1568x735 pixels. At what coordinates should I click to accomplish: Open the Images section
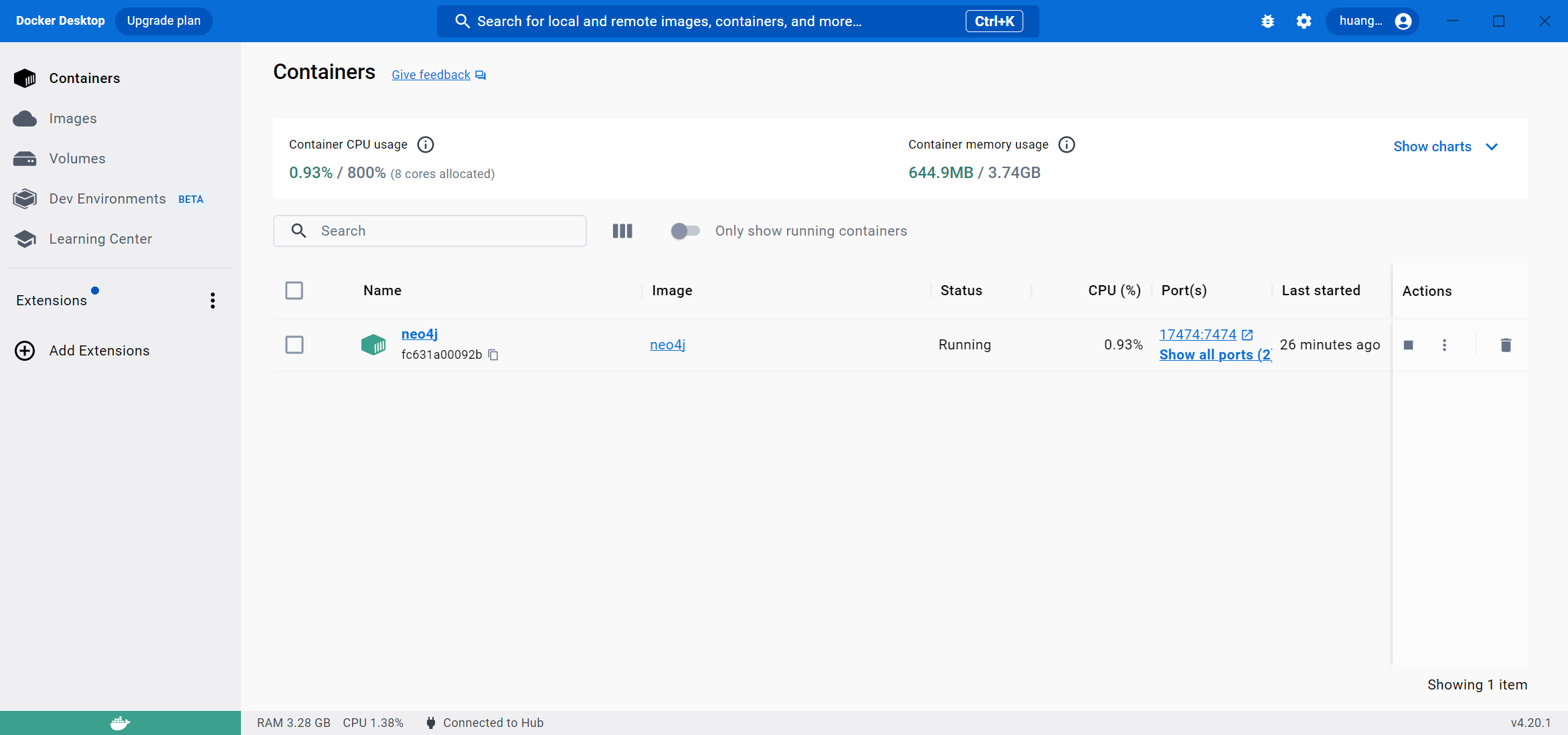coord(72,118)
